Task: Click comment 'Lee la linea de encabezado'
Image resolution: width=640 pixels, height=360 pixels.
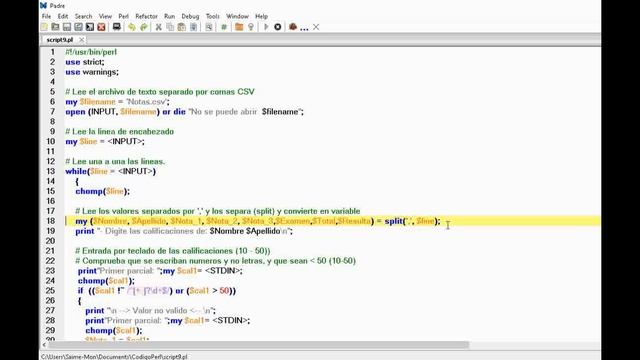Action: 120,131
